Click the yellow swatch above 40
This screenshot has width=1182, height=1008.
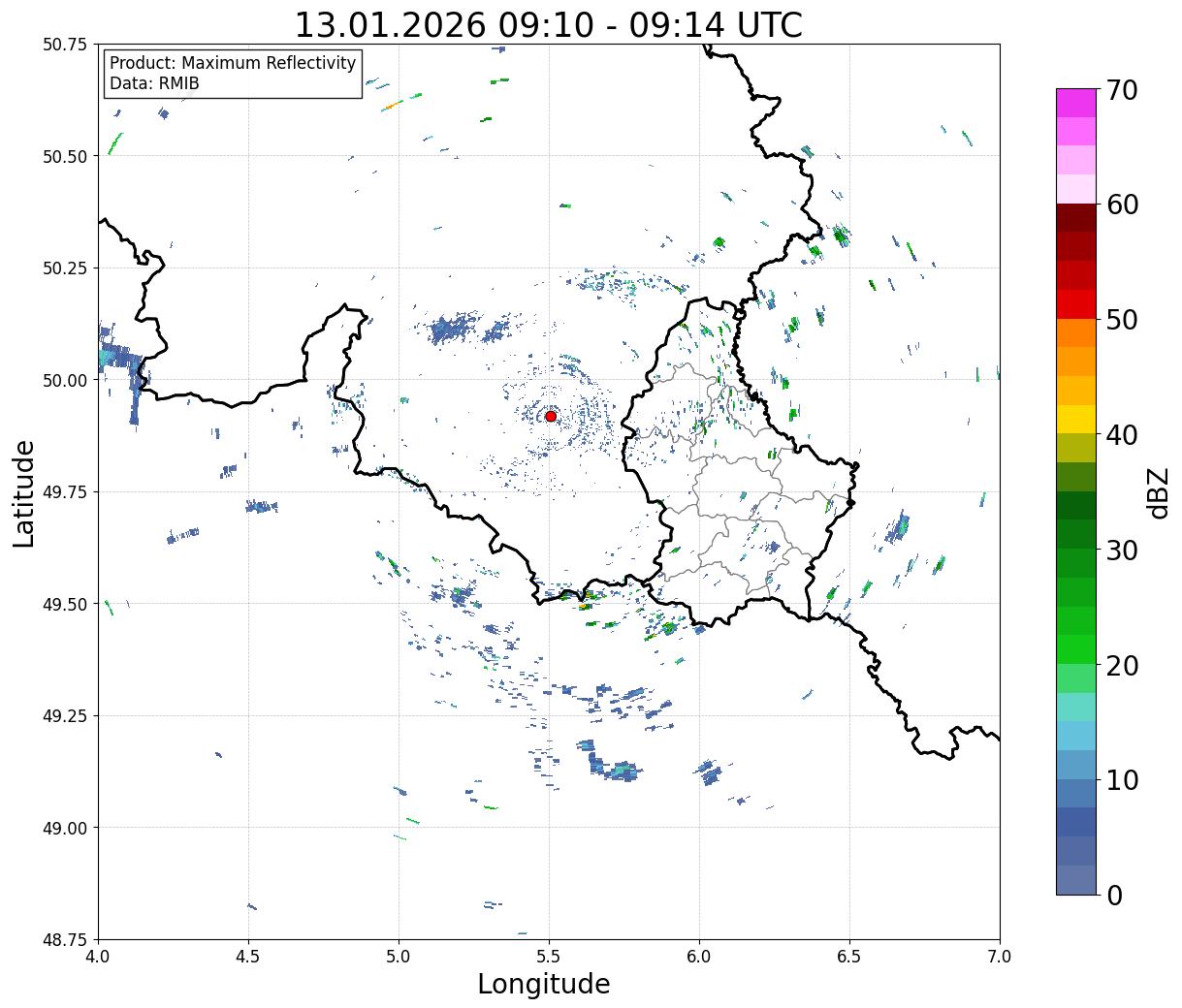(x=1075, y=420)
